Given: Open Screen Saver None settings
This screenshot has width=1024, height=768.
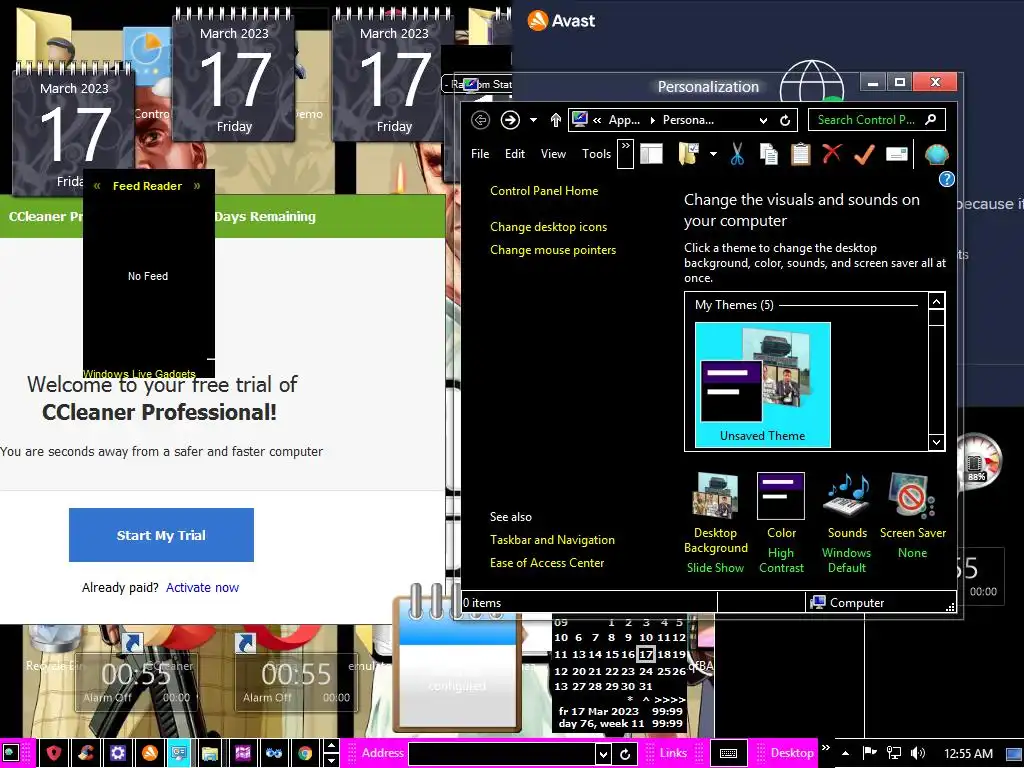Looking at the screenshot, I should click(912, 516).
